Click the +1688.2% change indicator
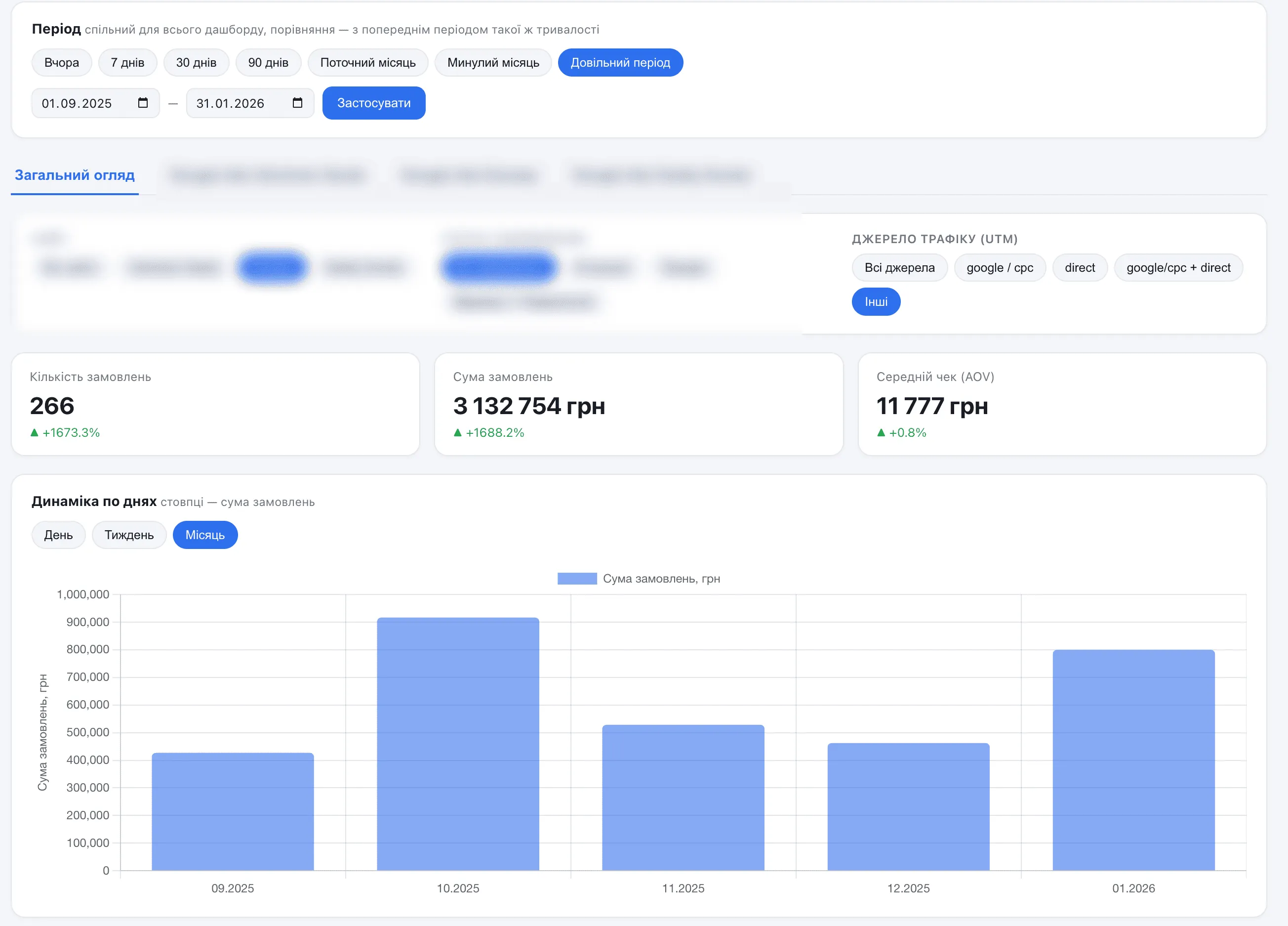 pos(488,433)
